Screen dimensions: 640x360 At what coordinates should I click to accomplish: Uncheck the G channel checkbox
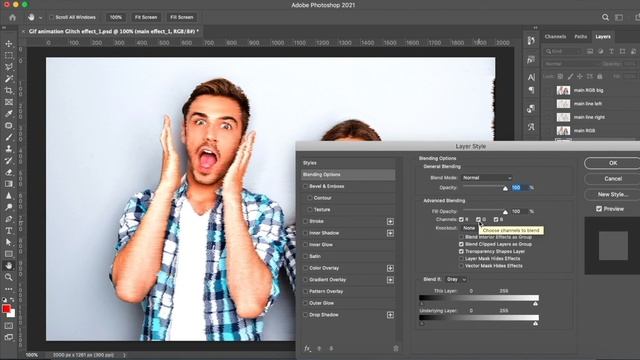[x=478, y=220]
